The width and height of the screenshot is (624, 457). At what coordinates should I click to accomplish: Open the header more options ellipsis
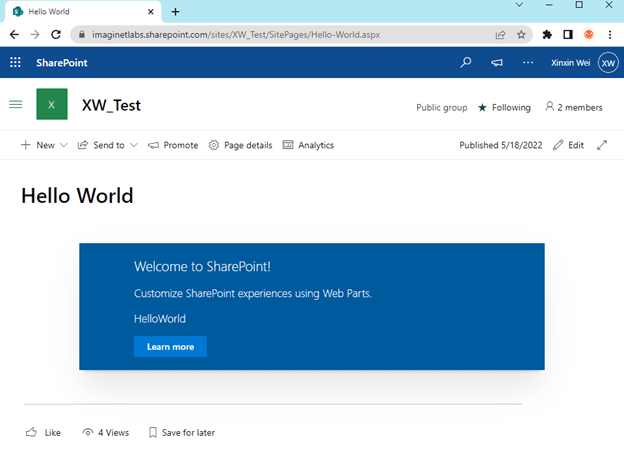[x=528, y=62]
